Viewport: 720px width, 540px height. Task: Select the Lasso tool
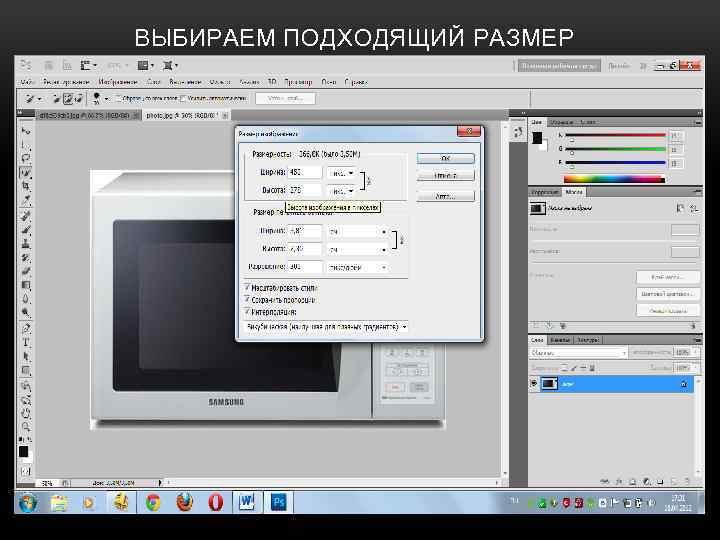tap(26, 159)
